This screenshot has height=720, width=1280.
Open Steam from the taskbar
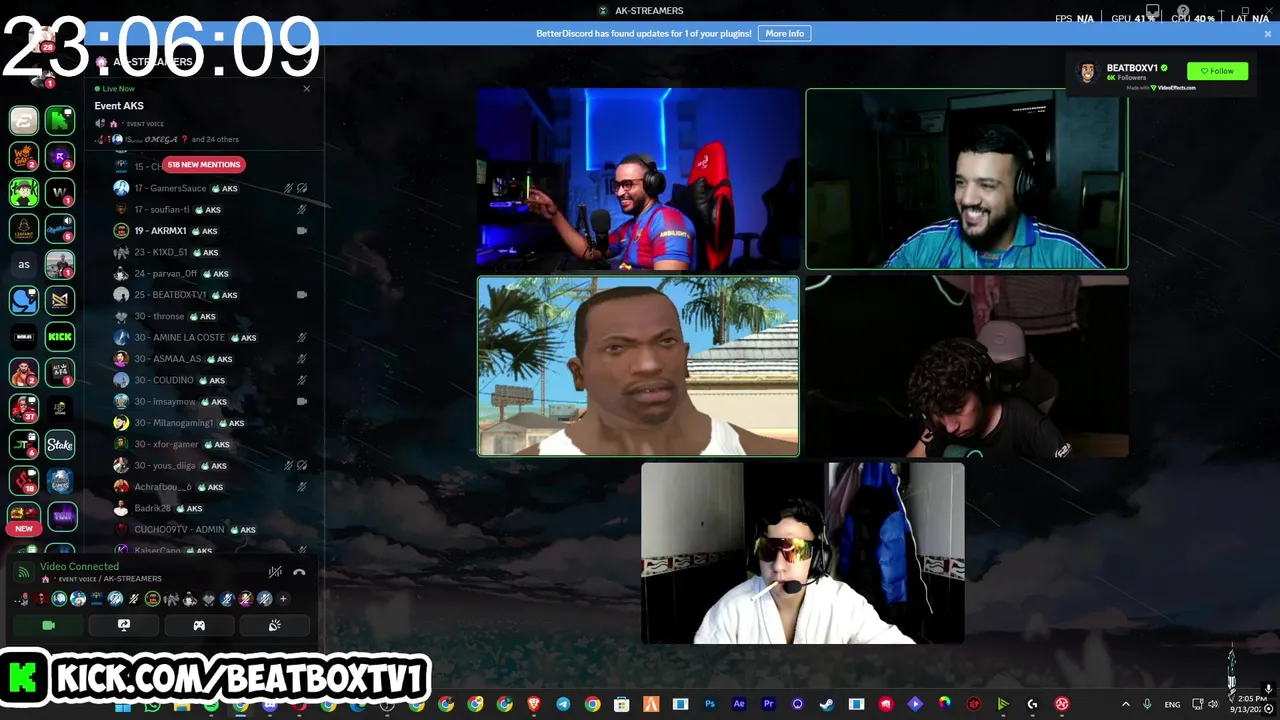827,704
